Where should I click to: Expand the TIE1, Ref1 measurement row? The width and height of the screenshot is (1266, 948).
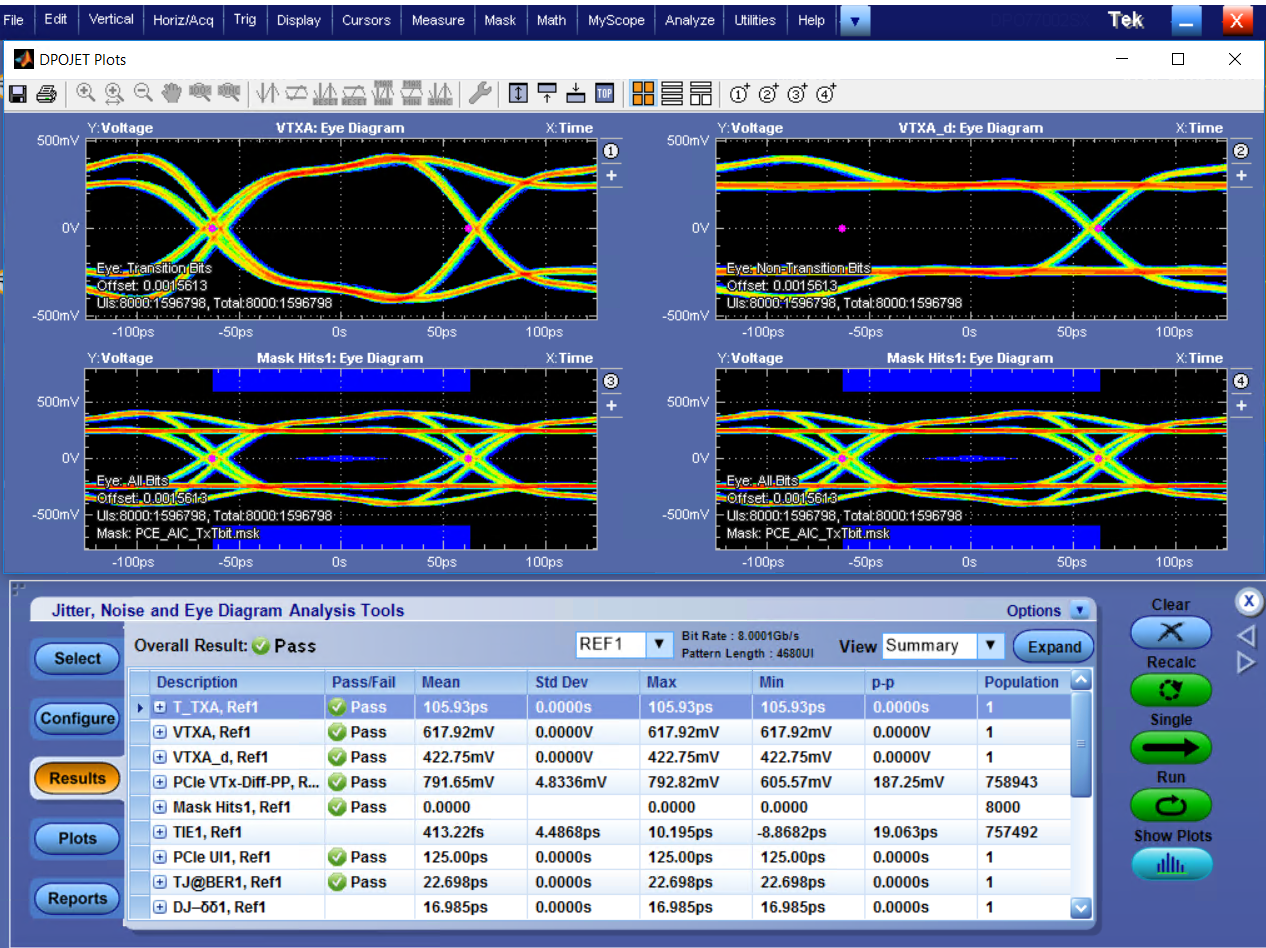pos(160,832)
